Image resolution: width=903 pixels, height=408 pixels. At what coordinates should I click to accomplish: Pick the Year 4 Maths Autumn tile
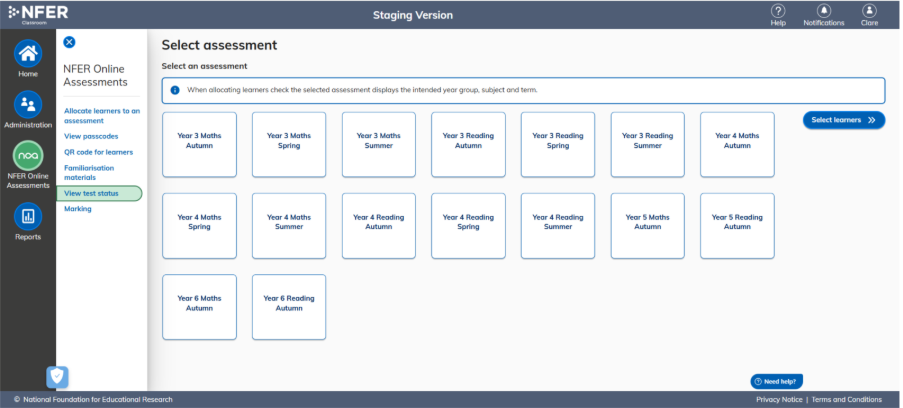737,145
